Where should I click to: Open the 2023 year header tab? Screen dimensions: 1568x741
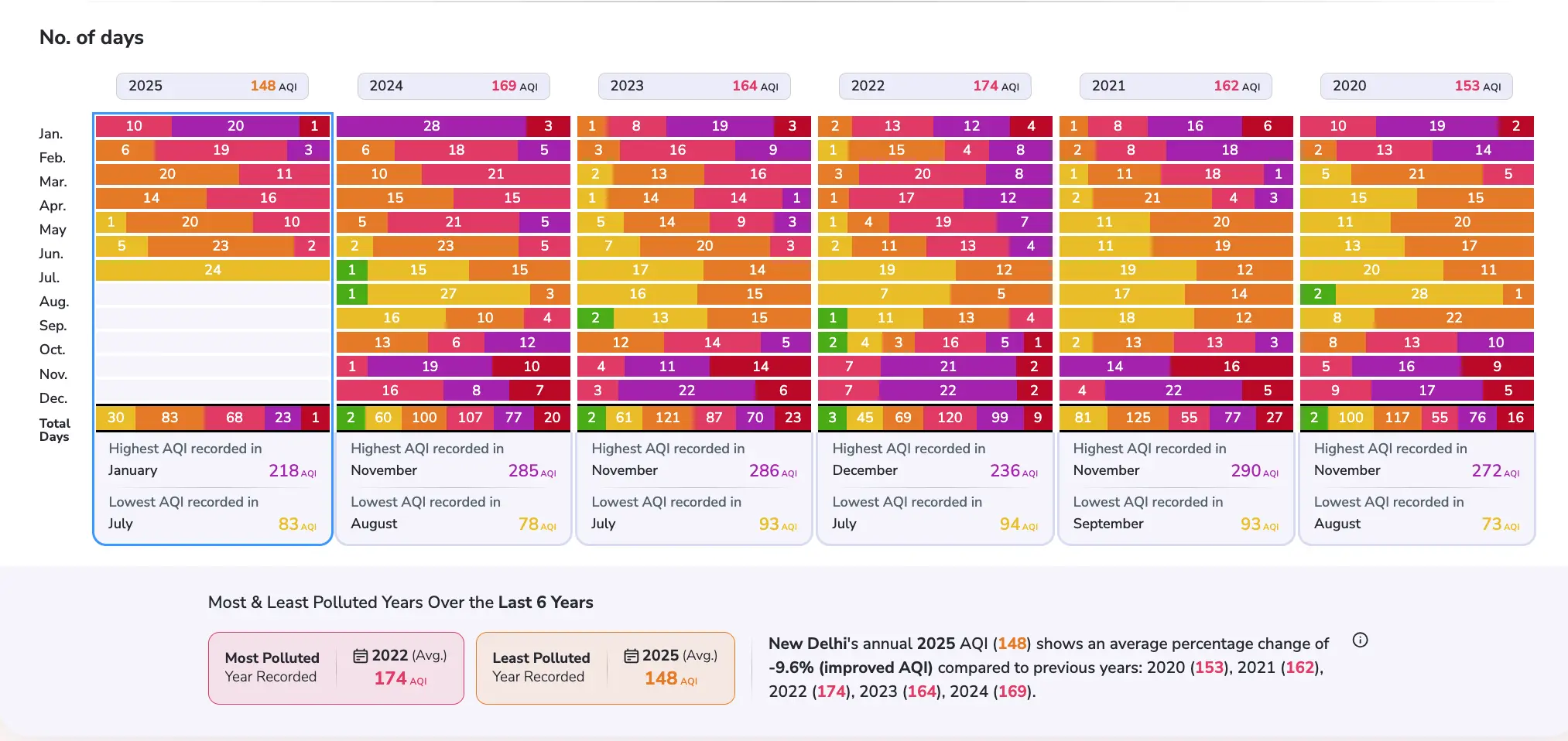[x=693, y=86]
